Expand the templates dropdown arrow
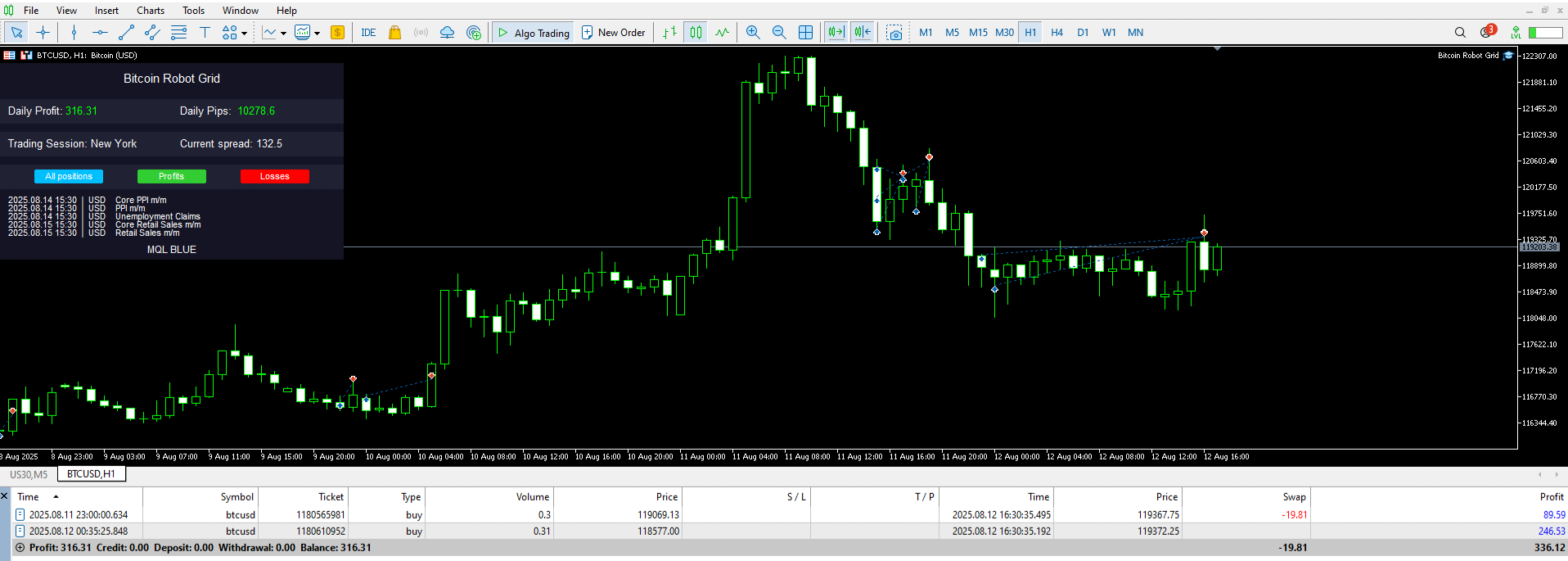 (x=317, y=34)
